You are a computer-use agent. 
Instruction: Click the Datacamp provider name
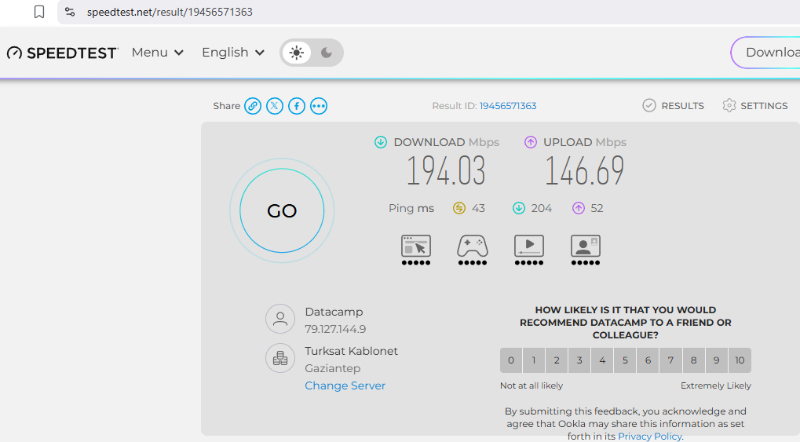coord(334,312)
